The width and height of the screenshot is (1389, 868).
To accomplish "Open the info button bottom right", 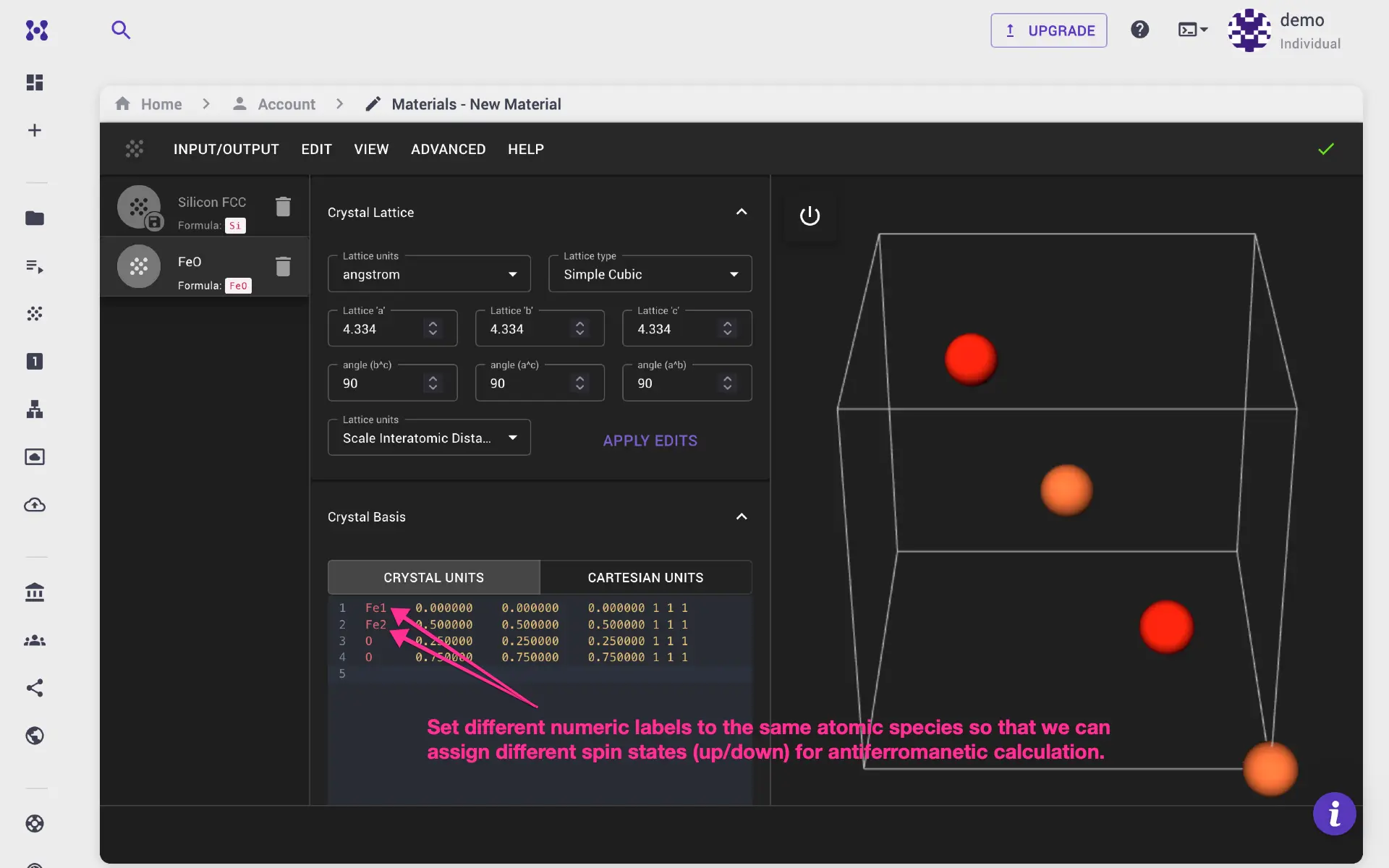I will tap(1334, 814).
